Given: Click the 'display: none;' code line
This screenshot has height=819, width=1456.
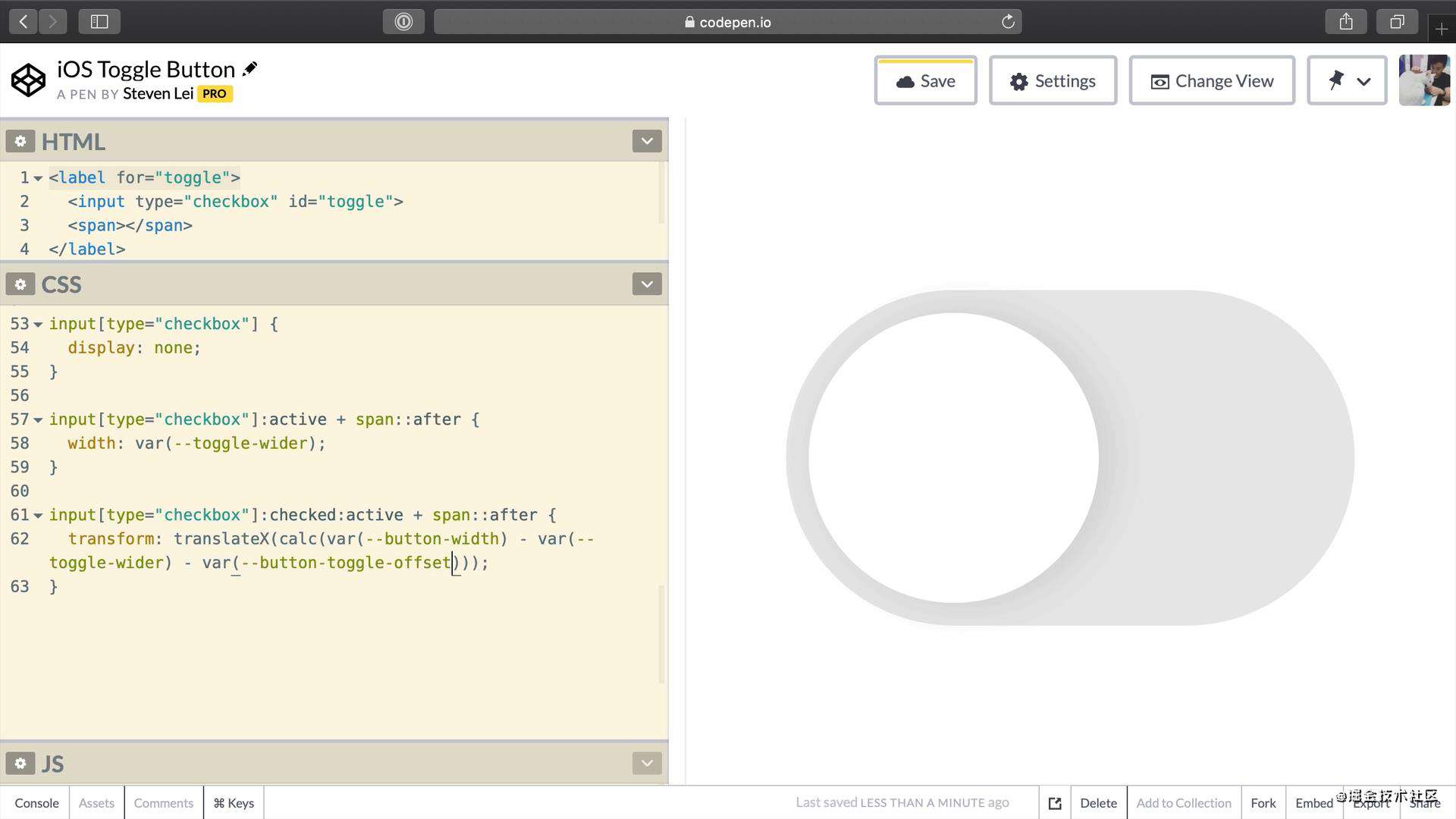Looking at the screenshot, I should click(134, 348).
